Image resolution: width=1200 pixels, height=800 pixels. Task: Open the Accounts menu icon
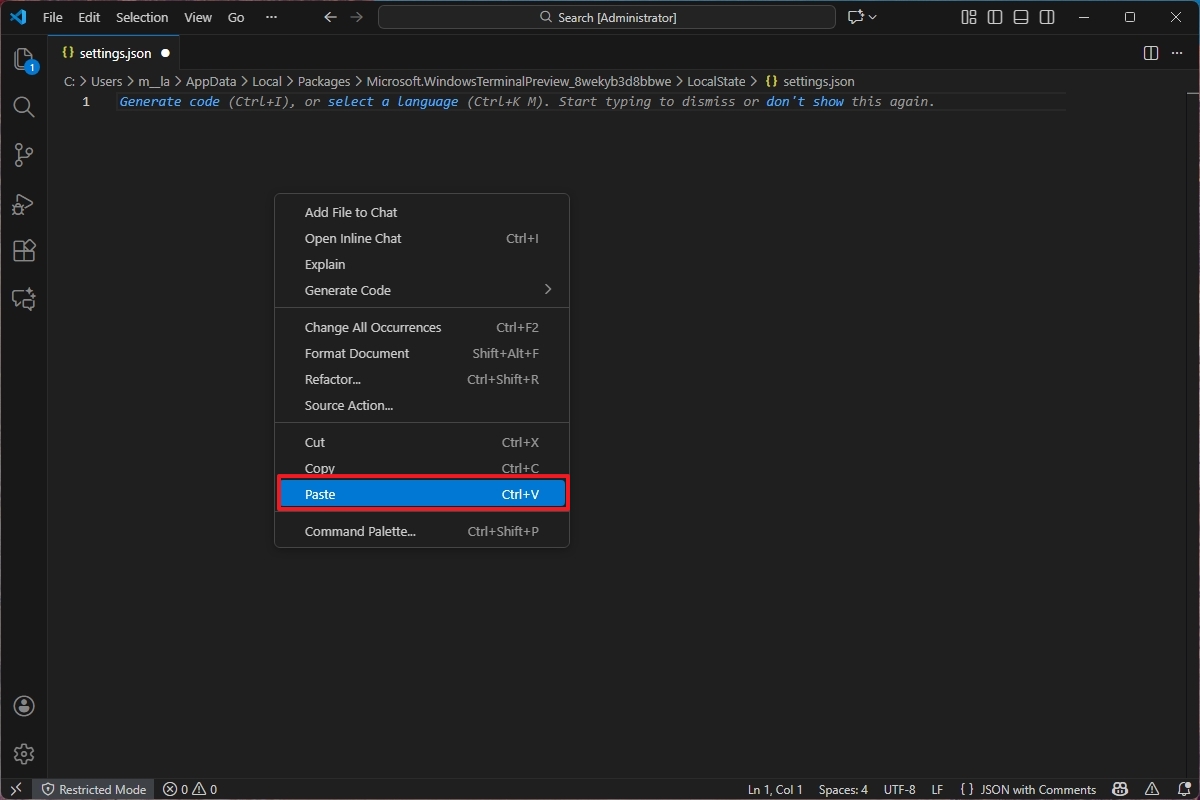pyautogui.click(x=24, y=706)
